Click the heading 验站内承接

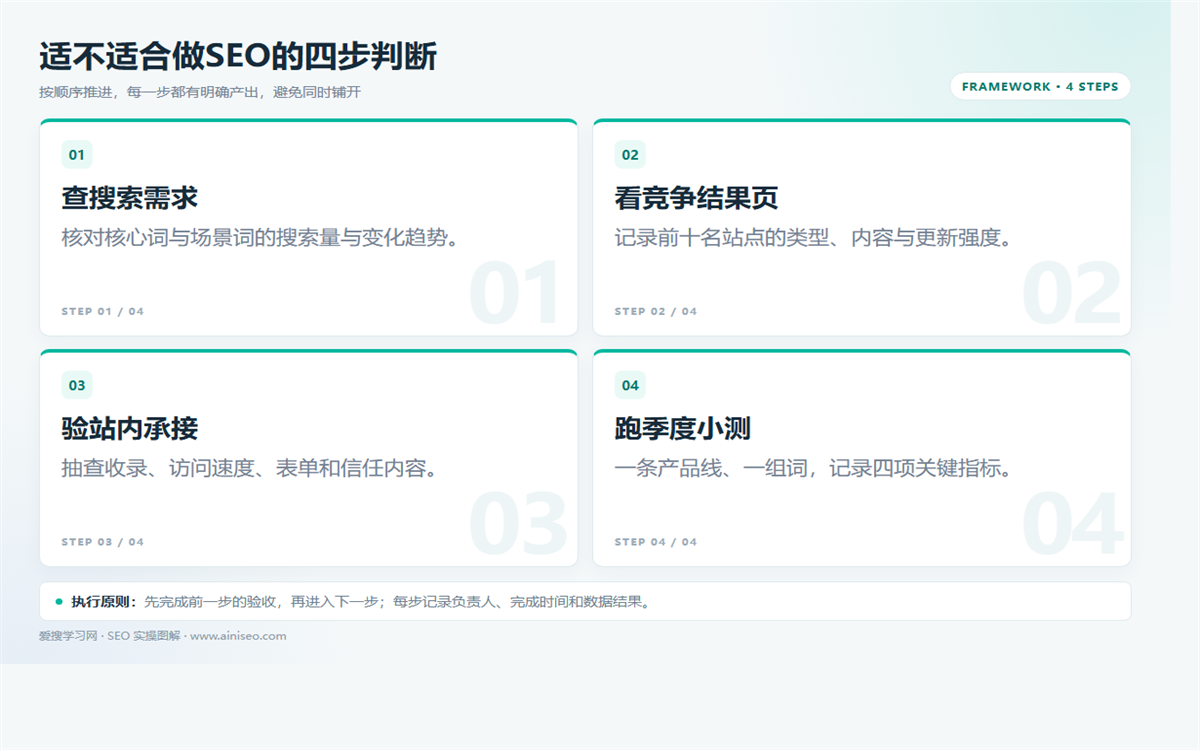coord(130,429)
